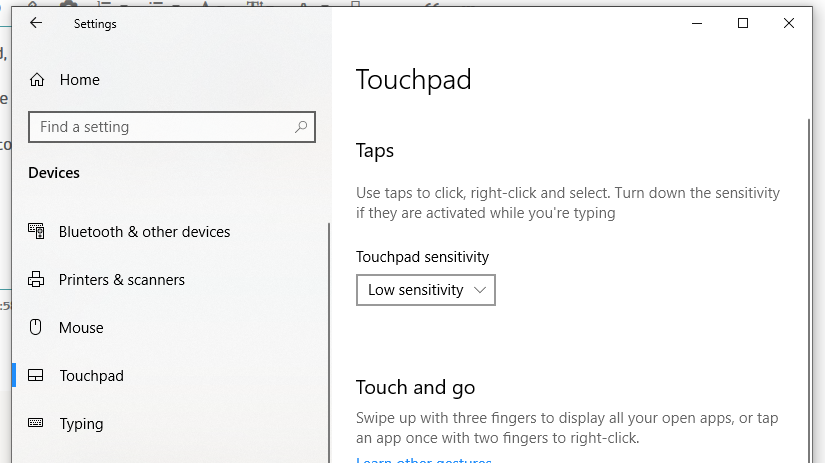Expand the Low sensitivity chevron arrow

coord(480,290)
